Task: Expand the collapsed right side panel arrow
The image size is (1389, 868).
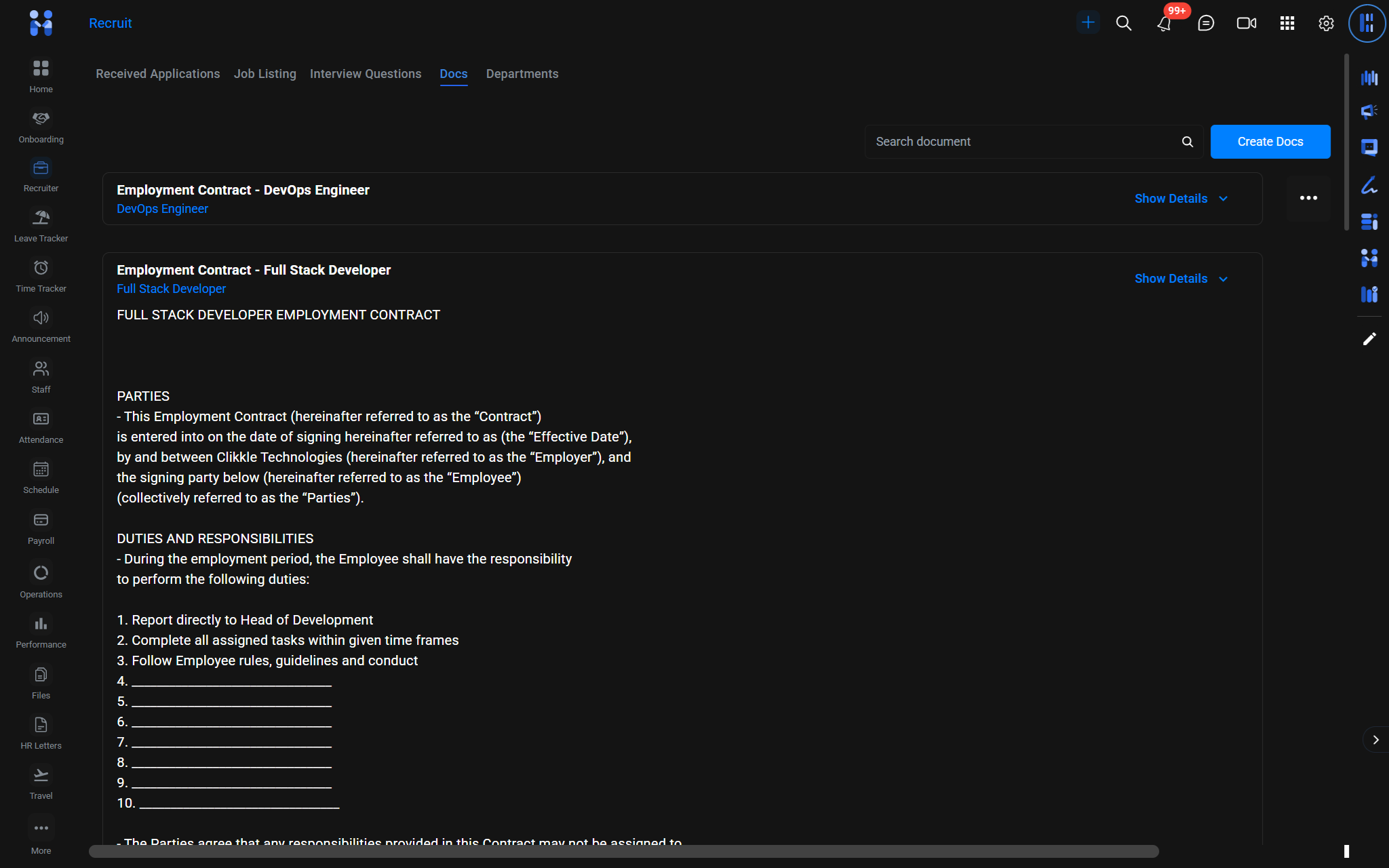Action: [1375, 740]
